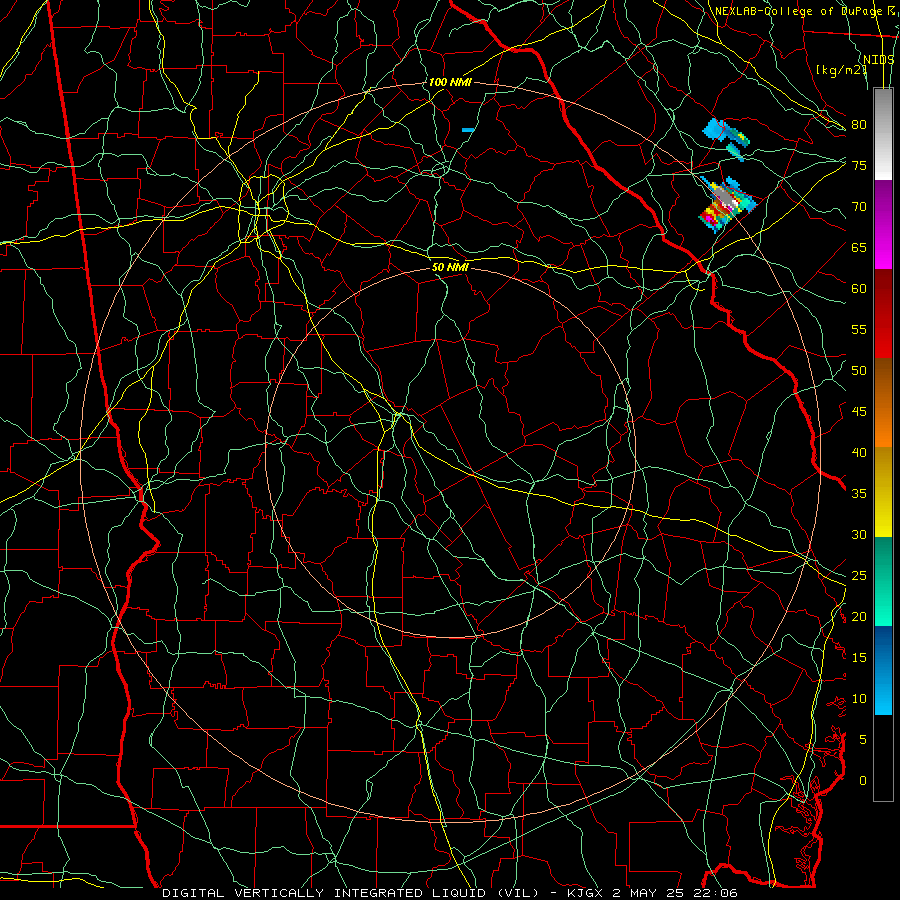900x900 pixels.
Task: Click the 5 value on the legend
Action: 863,740
